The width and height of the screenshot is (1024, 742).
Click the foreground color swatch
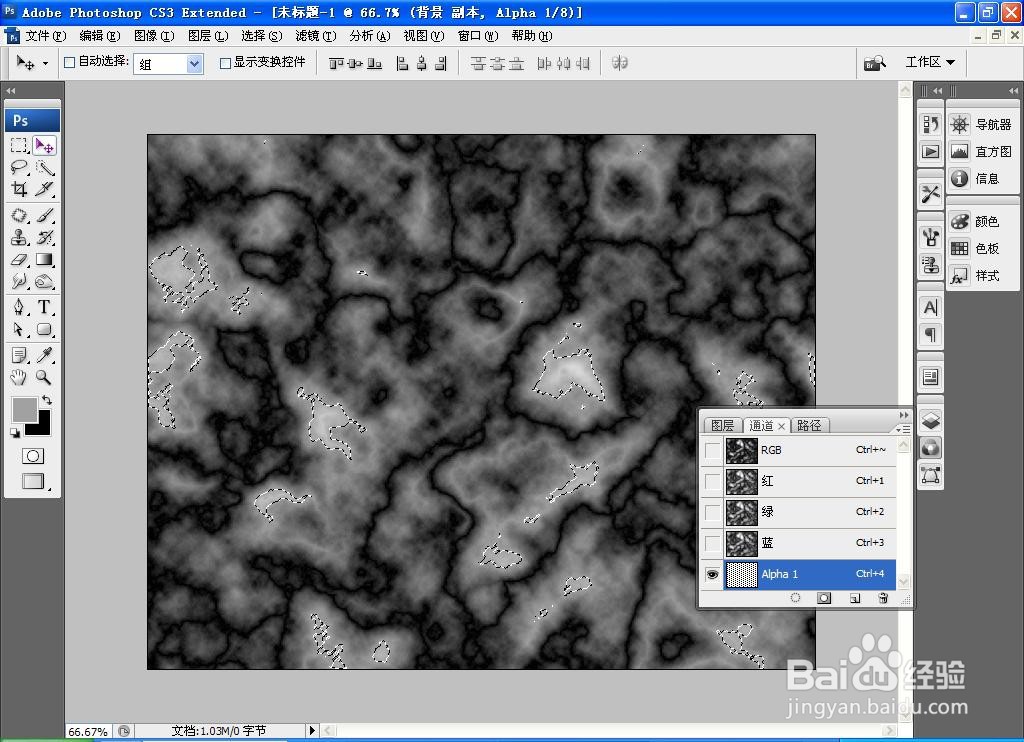[x=23, y=409]
